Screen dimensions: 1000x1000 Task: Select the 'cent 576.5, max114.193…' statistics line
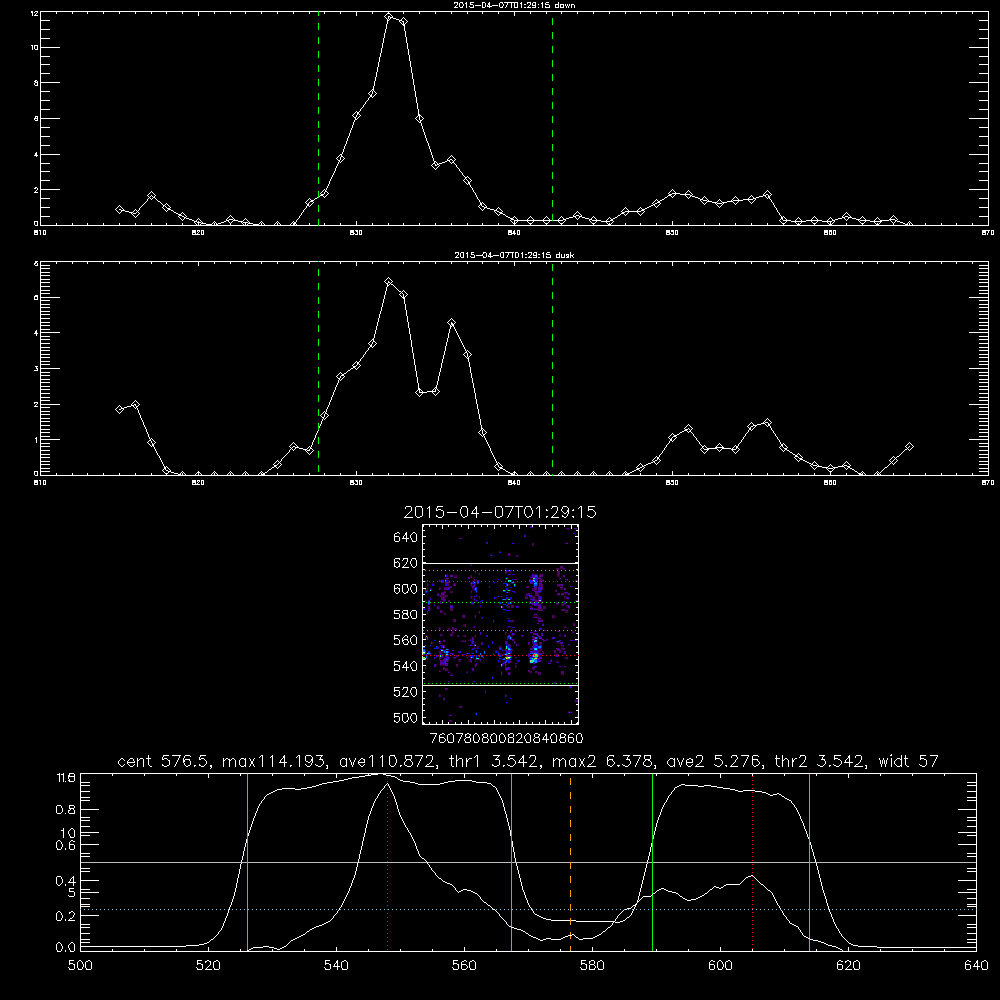[528, 761]
